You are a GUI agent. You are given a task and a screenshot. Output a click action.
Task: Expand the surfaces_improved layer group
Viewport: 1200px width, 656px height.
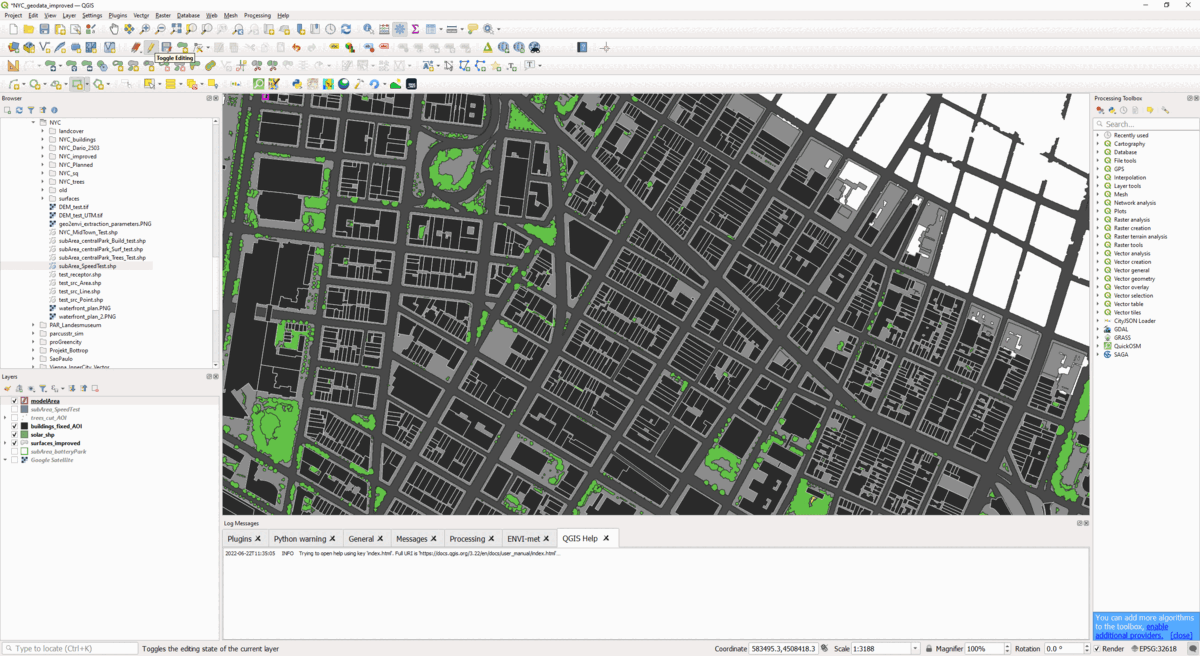click(x=6, y=443)
